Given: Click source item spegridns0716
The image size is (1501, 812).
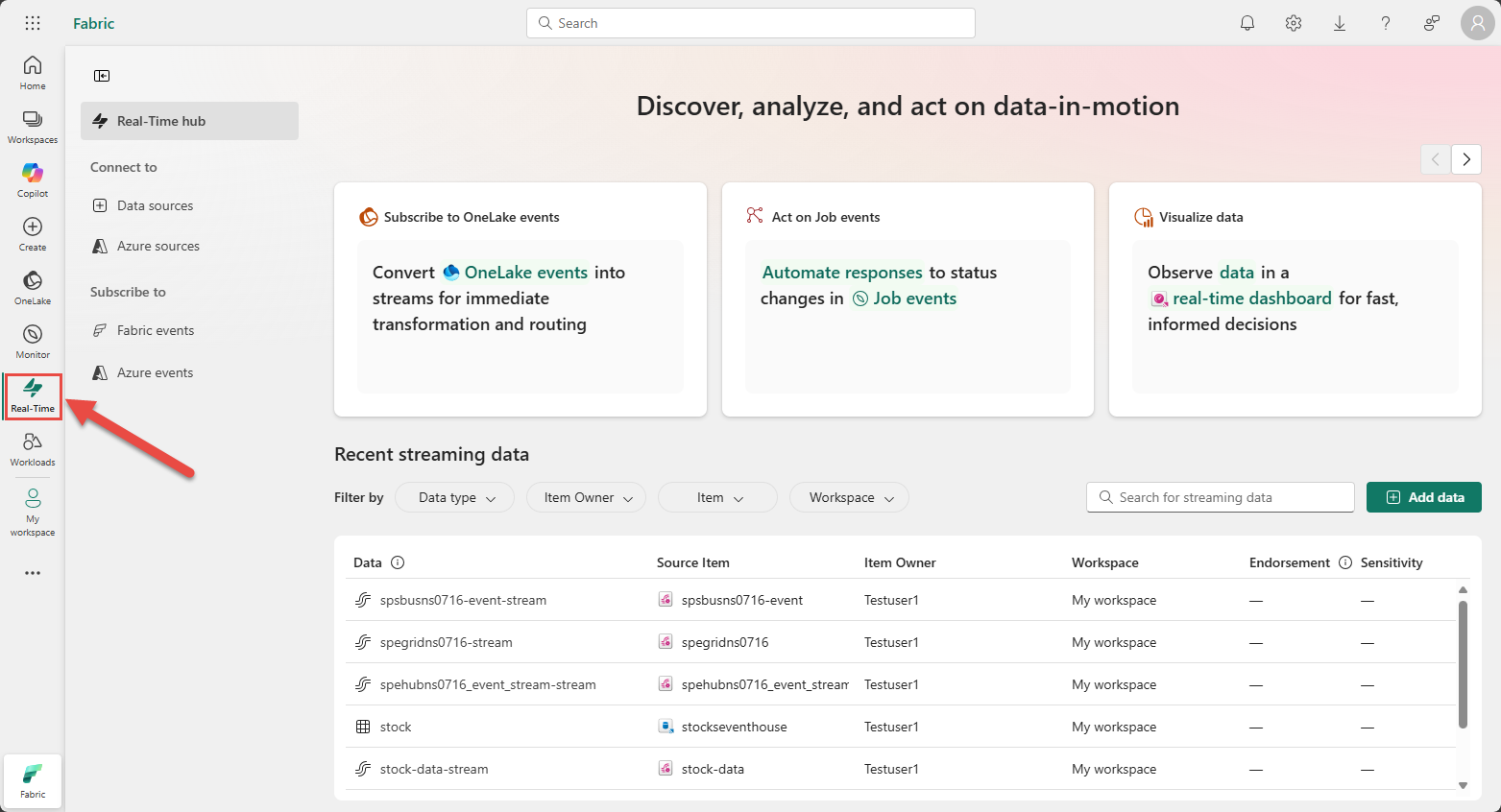Looking at the screenshot, I should 725,642.
